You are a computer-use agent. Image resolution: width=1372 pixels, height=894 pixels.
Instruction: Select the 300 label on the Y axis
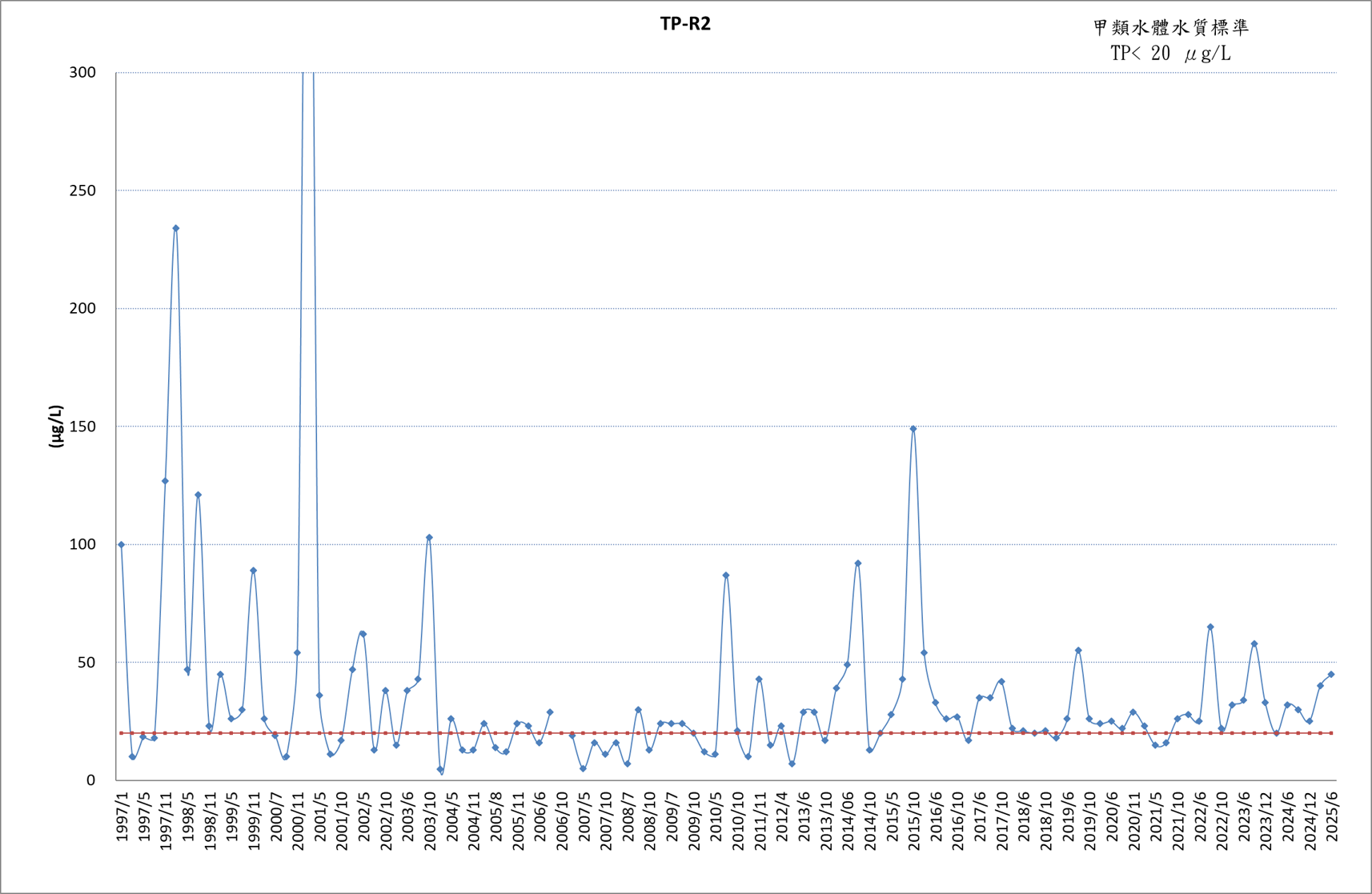point(82,73)
